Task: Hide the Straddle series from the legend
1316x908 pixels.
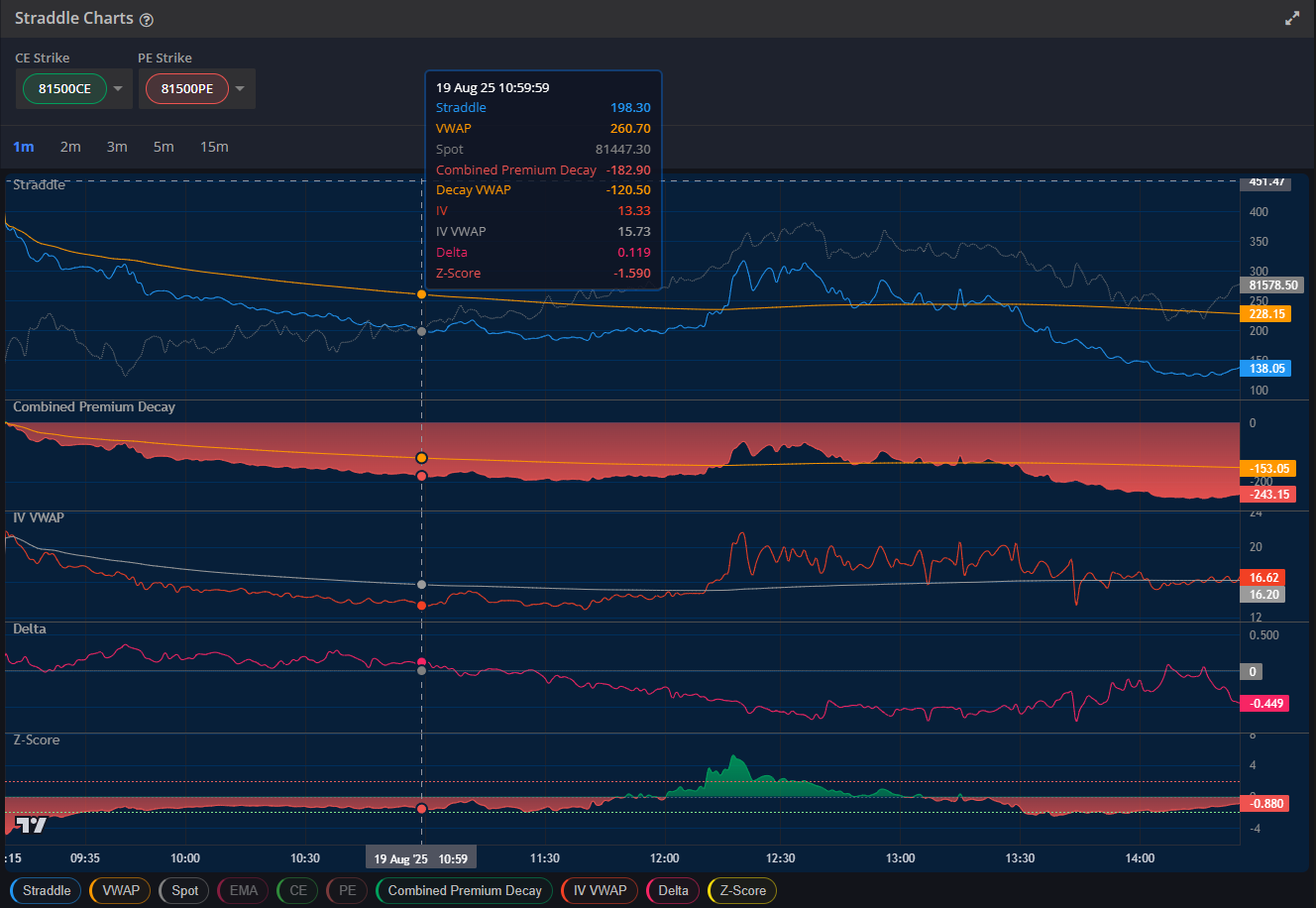Action: [45, 890]
